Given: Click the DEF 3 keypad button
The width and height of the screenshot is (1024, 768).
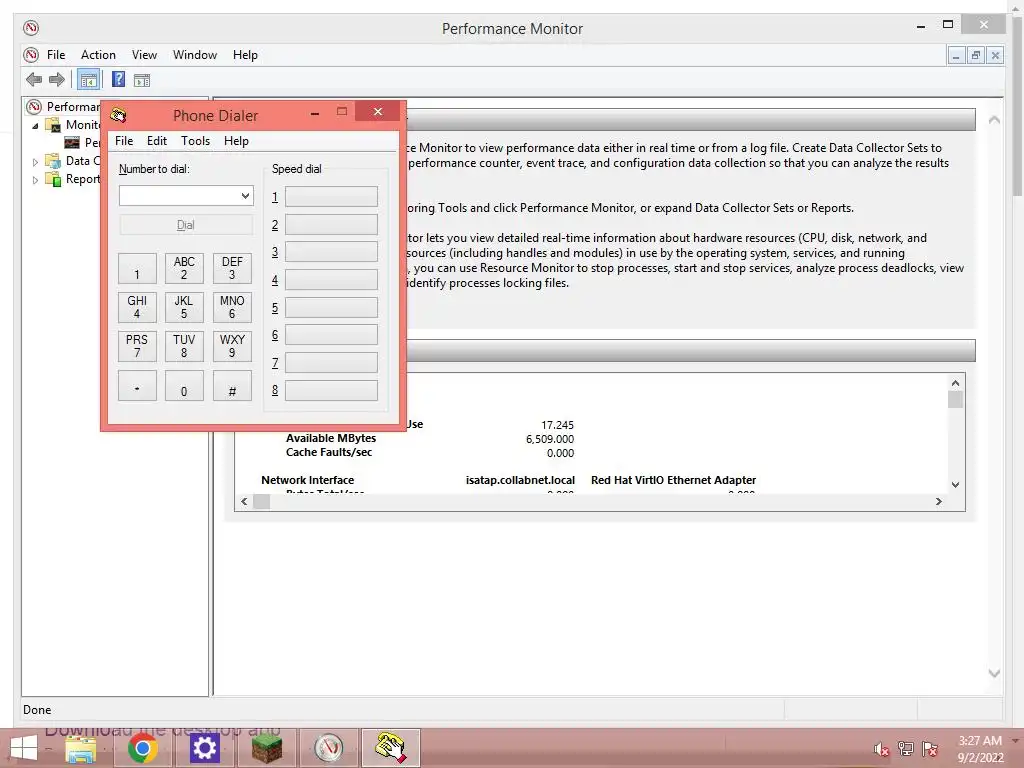Looking at the screenshot, I should coord(232,268).
